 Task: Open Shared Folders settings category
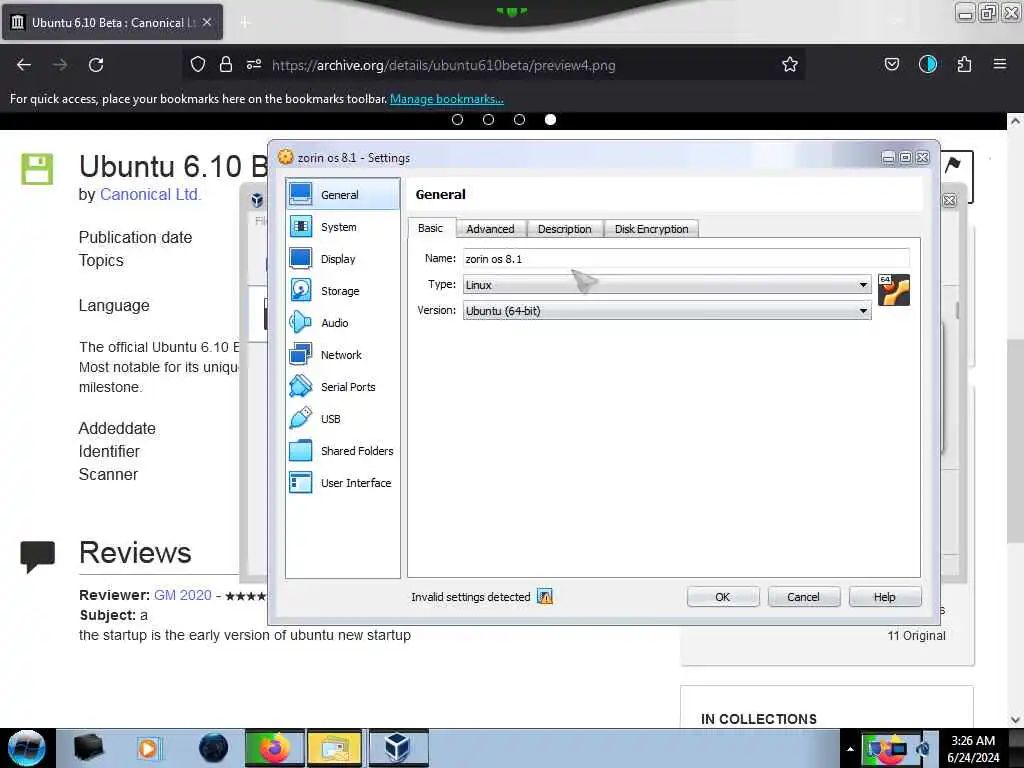click(342, 451)
